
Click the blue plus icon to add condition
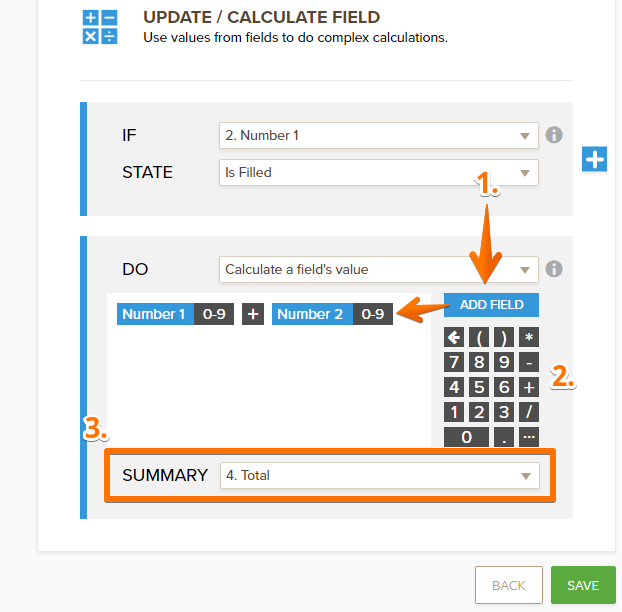[595, 159]
